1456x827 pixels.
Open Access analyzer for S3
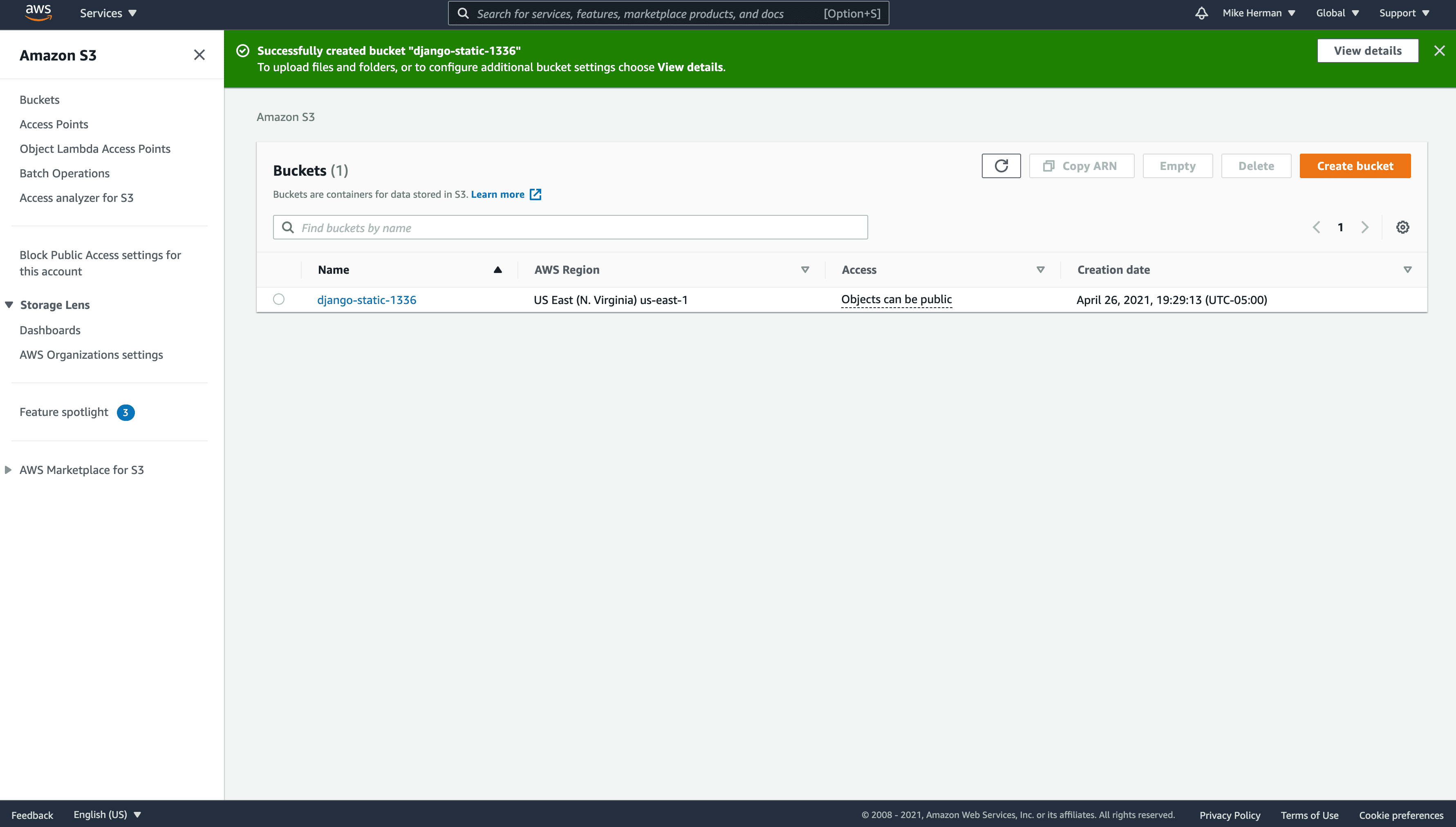(x=76, y=198)
